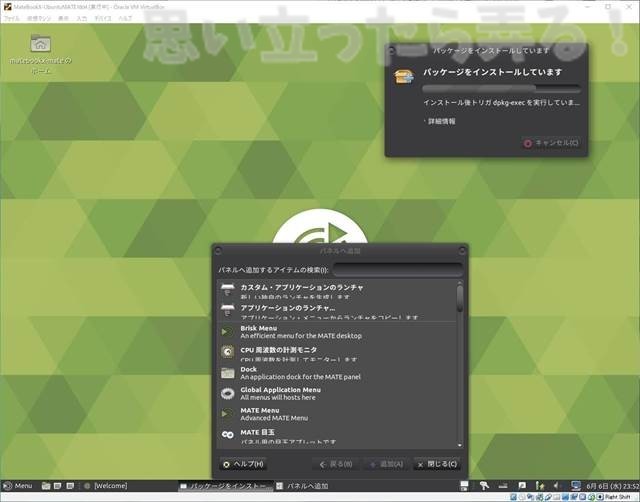640x502 pixels.
Task: Open window menu button of install dialog
Action: coord(392,50)
